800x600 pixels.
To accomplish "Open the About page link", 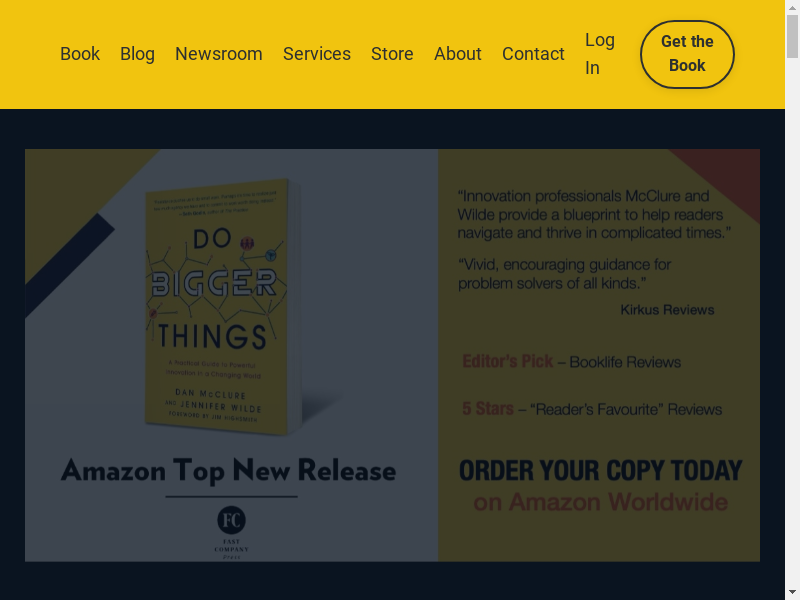I will point(458,54).
